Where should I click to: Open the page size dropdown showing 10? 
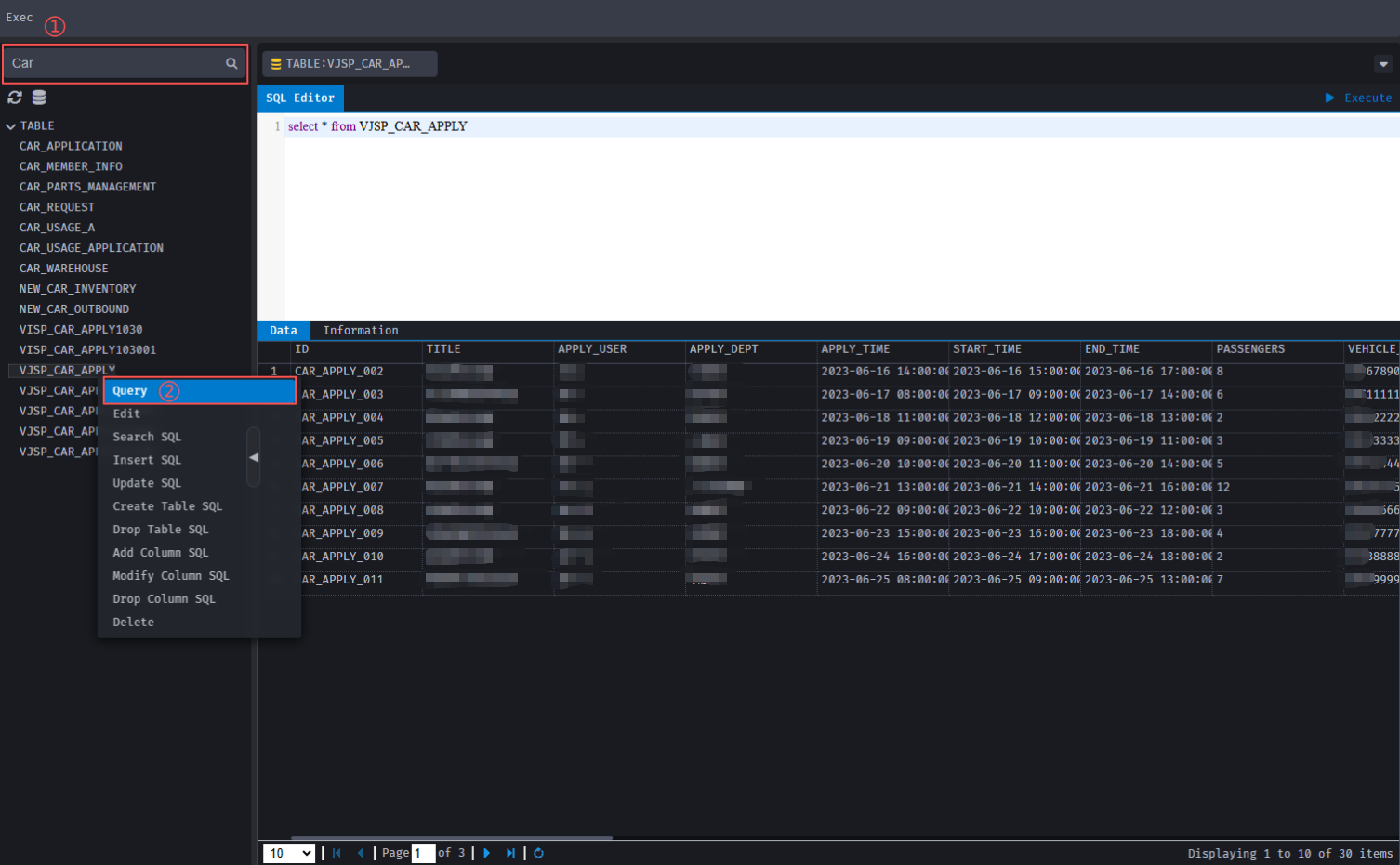click(x=289, y=853)
